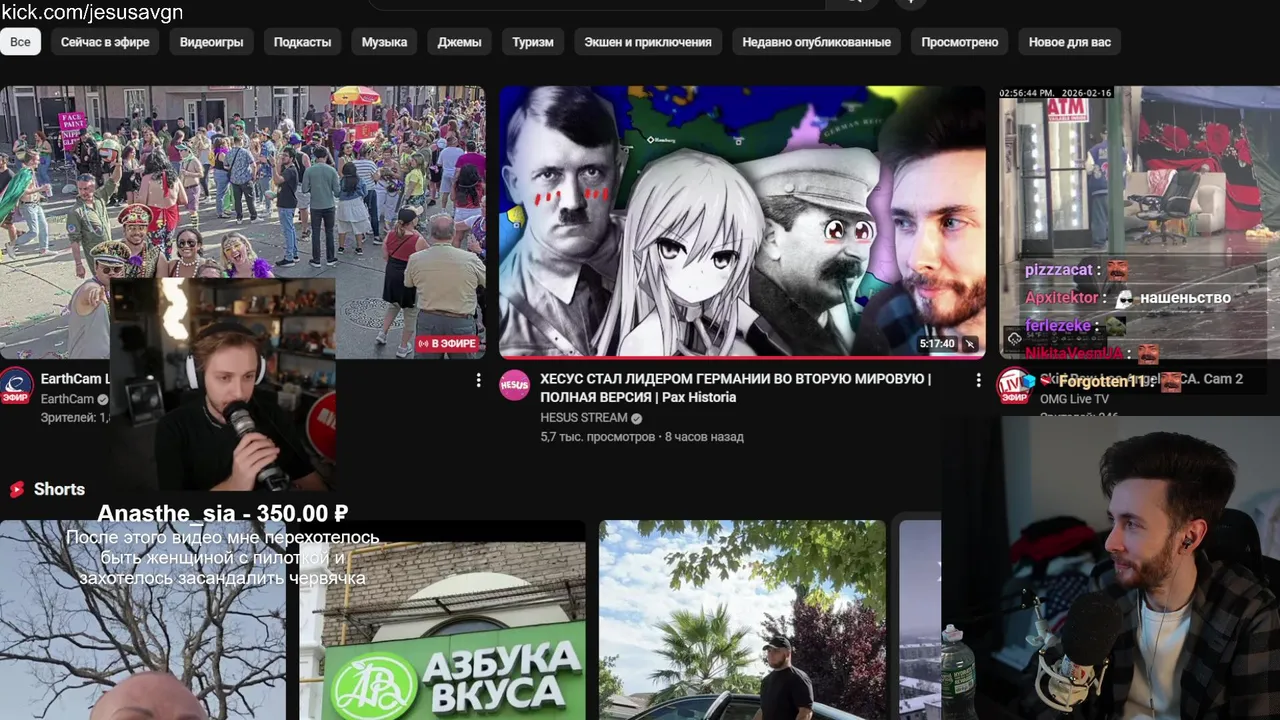Open "Экшен и приключения" chip
The image size is (1280, 720).
[648, 42]
